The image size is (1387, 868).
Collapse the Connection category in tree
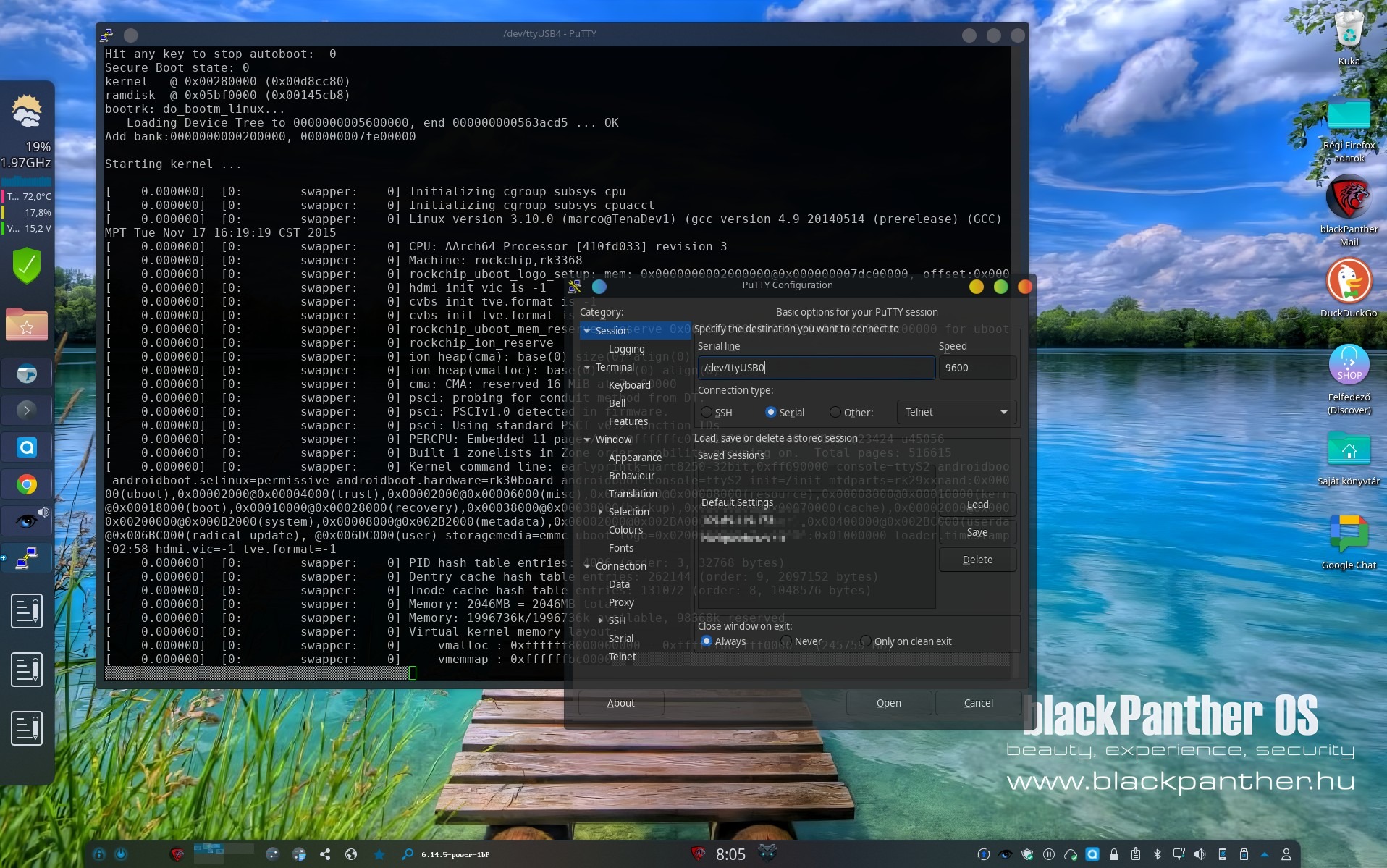tap(587, 566)
